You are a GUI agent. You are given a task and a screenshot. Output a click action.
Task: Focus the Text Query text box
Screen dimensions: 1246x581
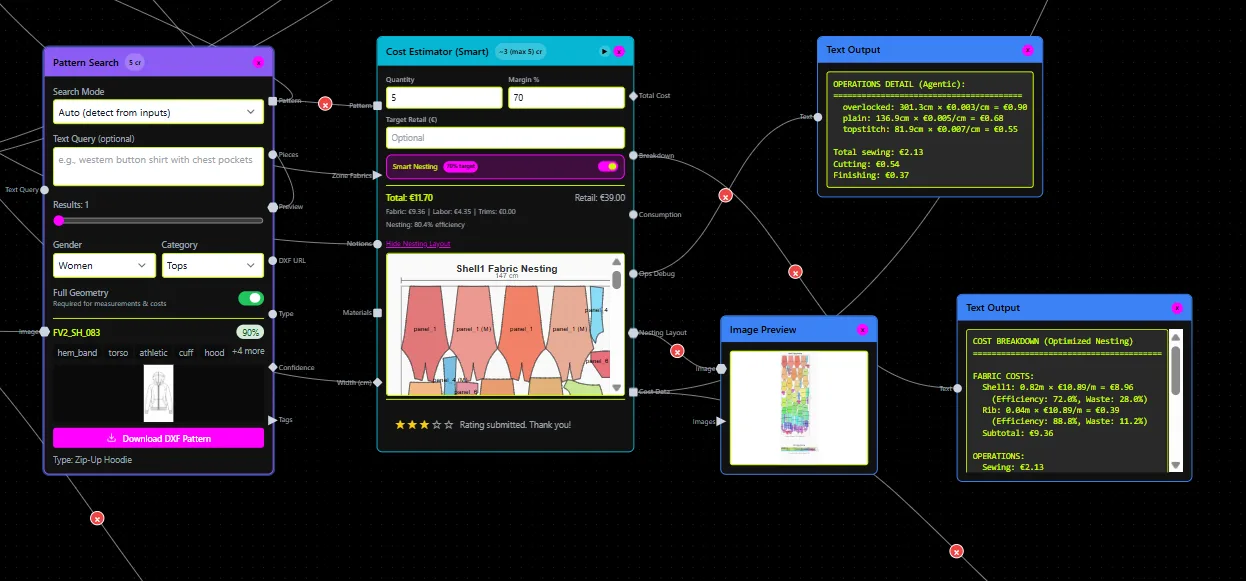click(x=158, y=166)
